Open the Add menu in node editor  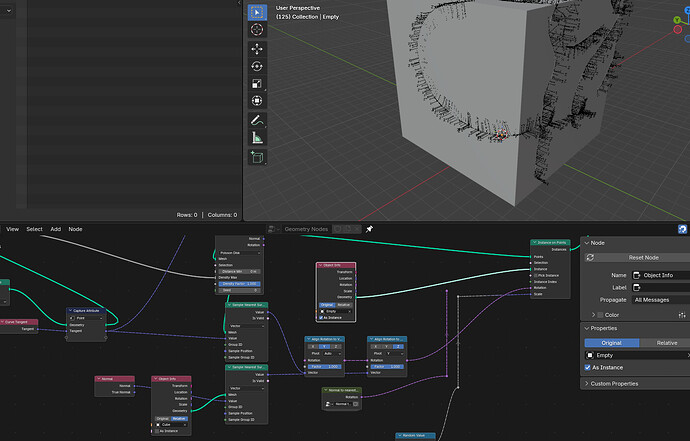(x=55, y=229)
